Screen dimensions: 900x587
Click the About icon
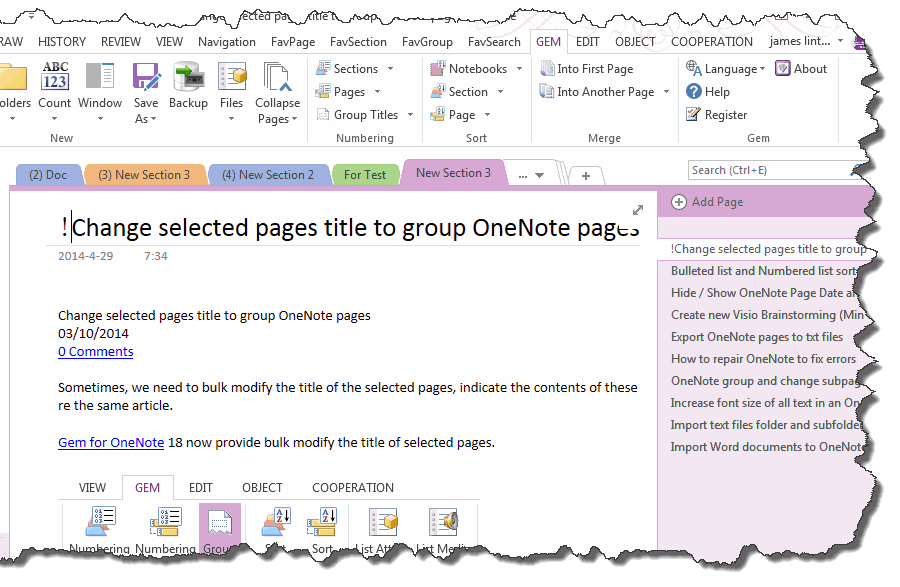802,68
